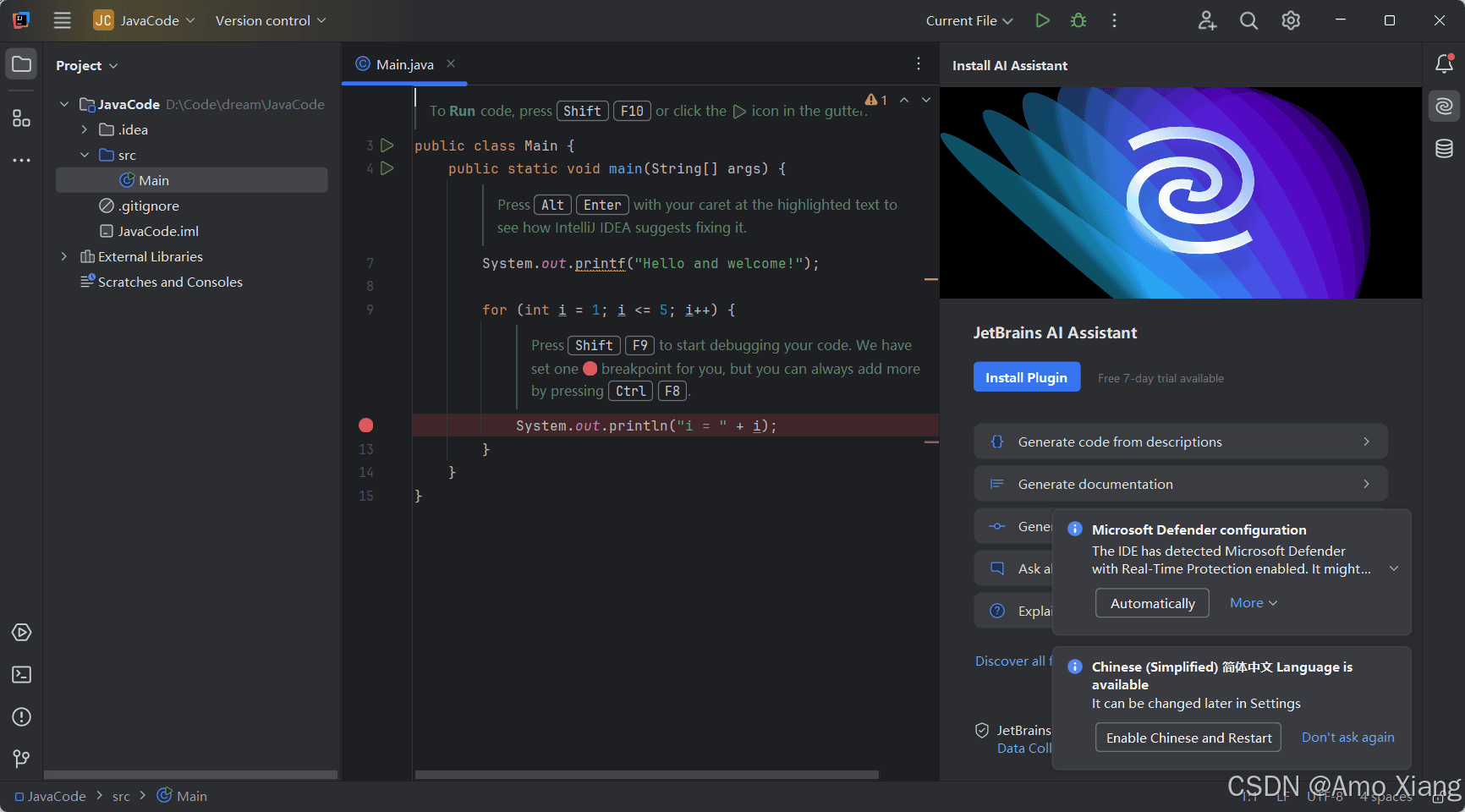Image resolution: width=1465 pixels, height=812 pixels.
Task: Toggle the Project tool window folder icon
Action: pyautogui.click(x=21, y=64)
